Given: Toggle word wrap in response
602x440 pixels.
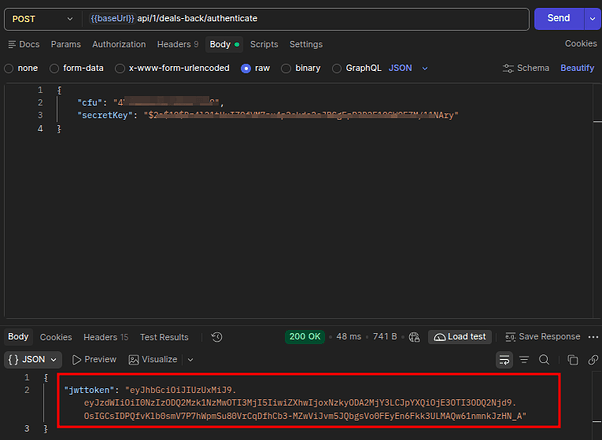Looking at the screenshot, I should [504, 360].
